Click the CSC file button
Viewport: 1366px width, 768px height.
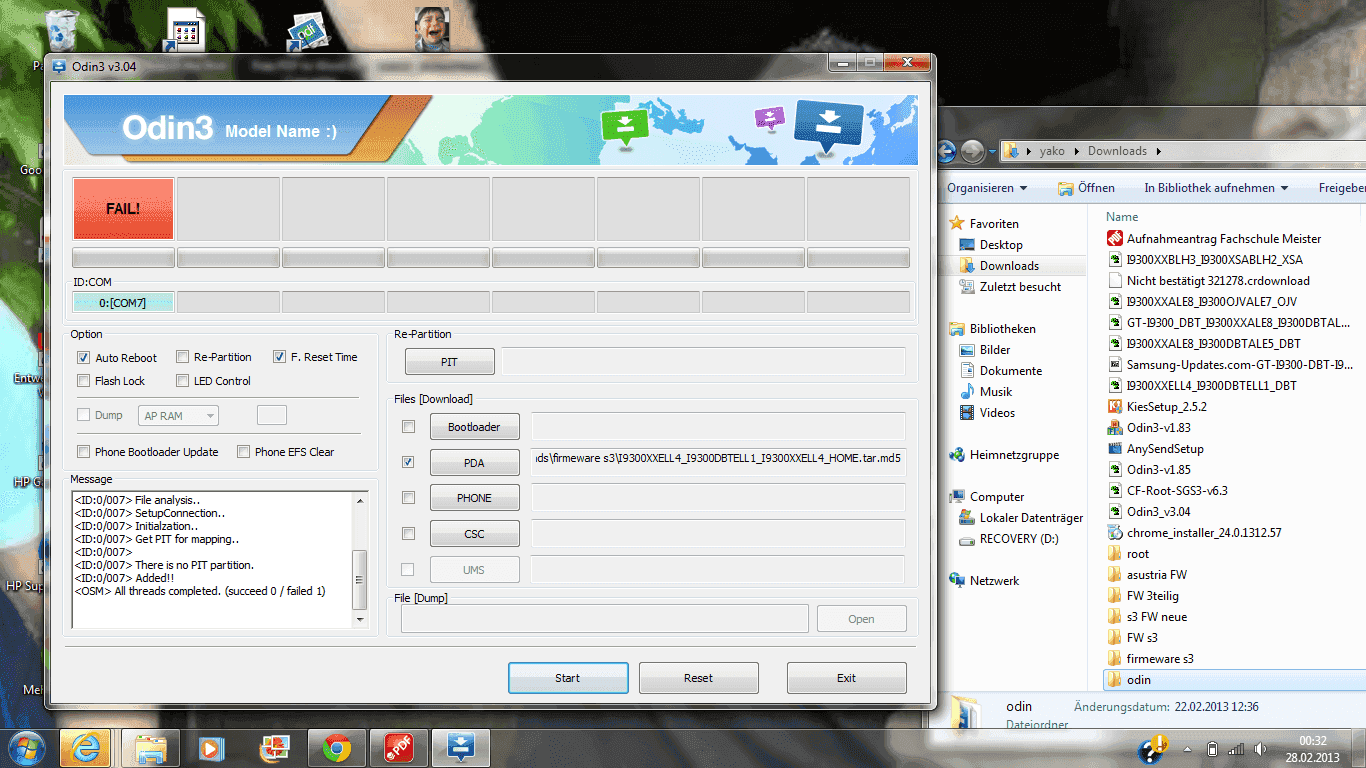tap(475, 533)
